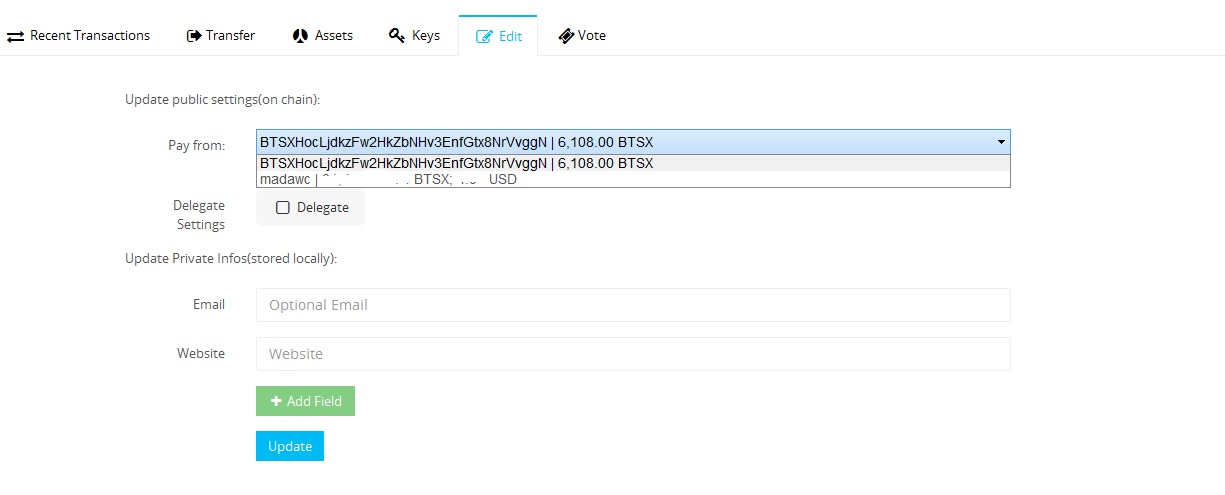Click the Pay from dropdown arrow
The width and height of the screenshot is (1225, 495).
[1001, 142]
